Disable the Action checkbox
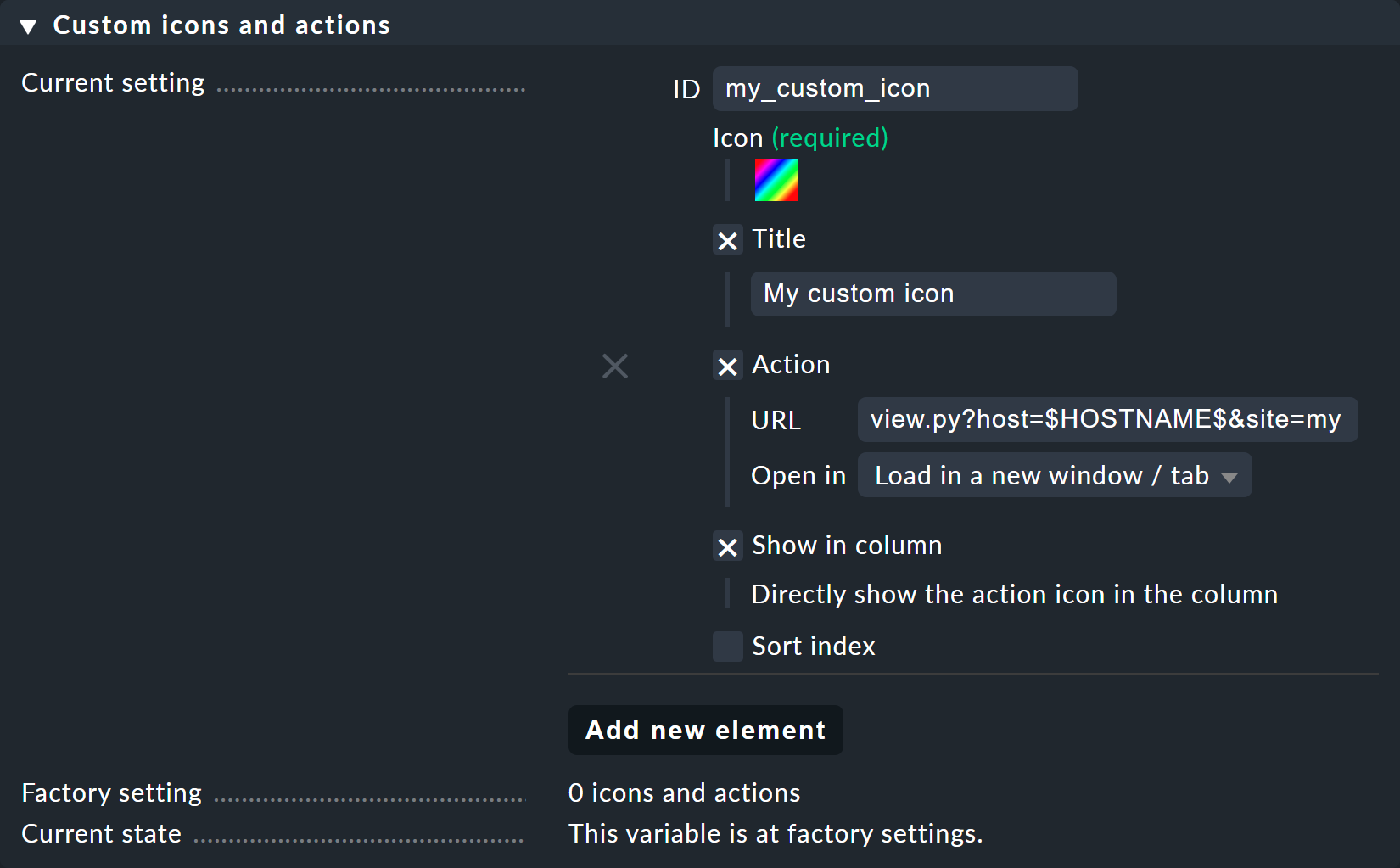 coord(727,366)
